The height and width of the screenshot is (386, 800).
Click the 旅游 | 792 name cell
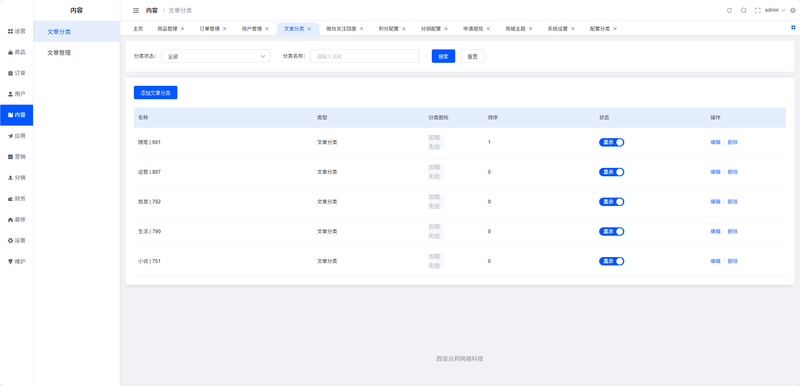point(149,202)
